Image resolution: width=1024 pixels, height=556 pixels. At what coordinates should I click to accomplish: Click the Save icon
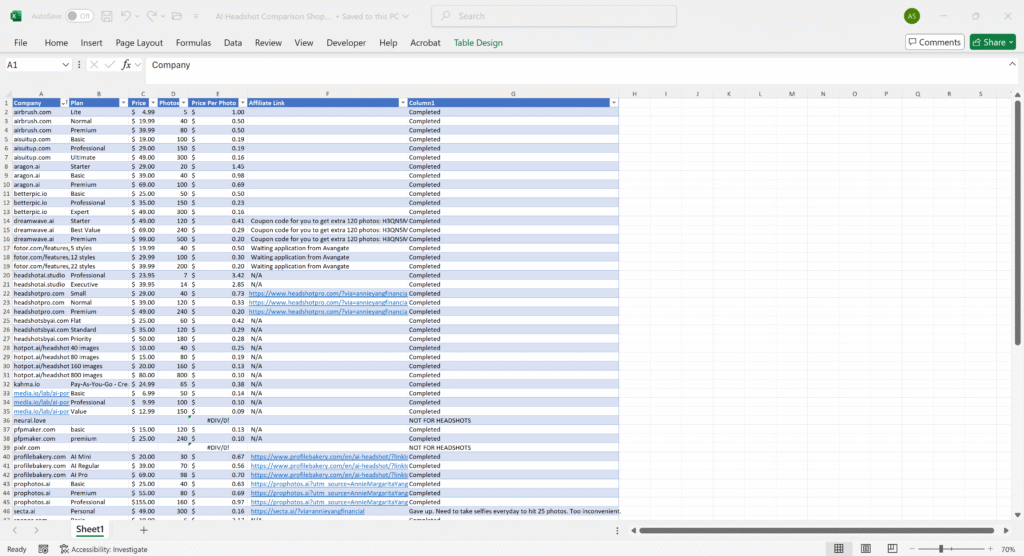coord(106,16)
